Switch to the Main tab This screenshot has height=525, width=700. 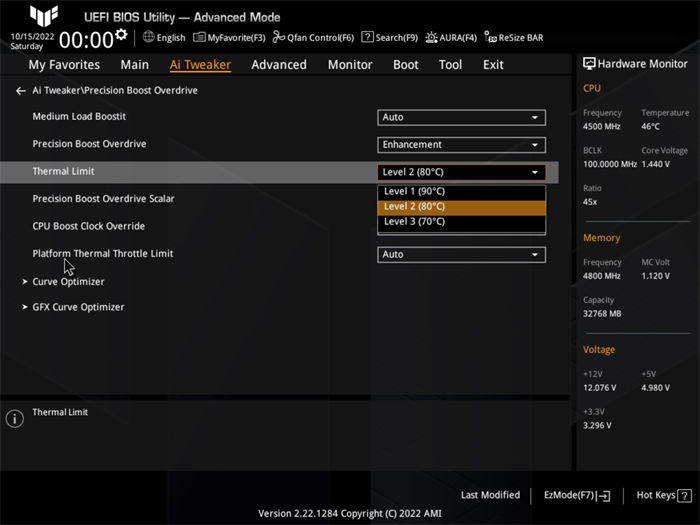pos(134,65)
